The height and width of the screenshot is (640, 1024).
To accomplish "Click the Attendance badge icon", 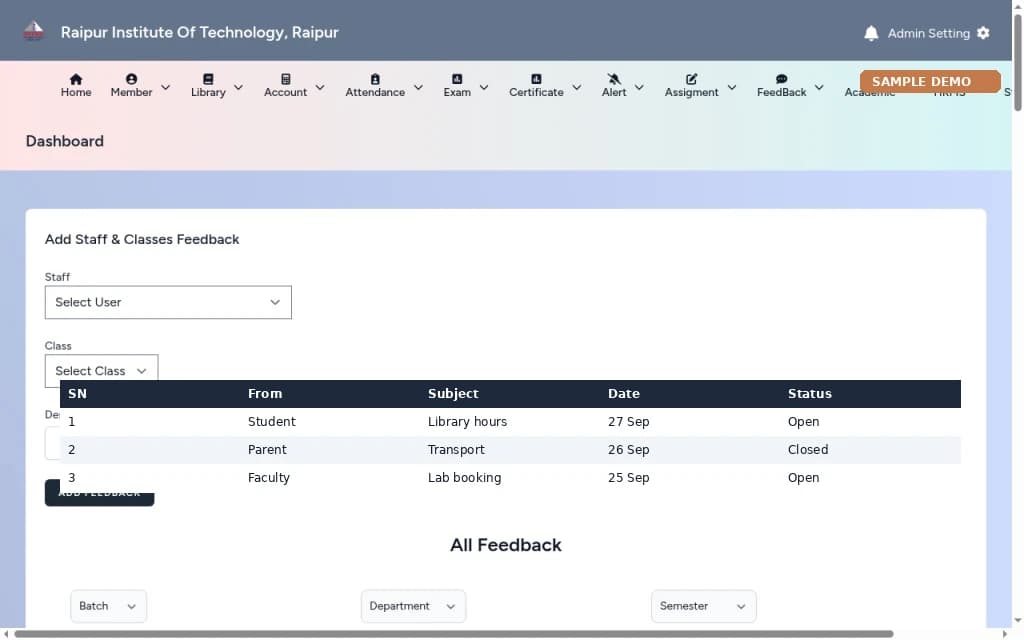I will [375, 79].
